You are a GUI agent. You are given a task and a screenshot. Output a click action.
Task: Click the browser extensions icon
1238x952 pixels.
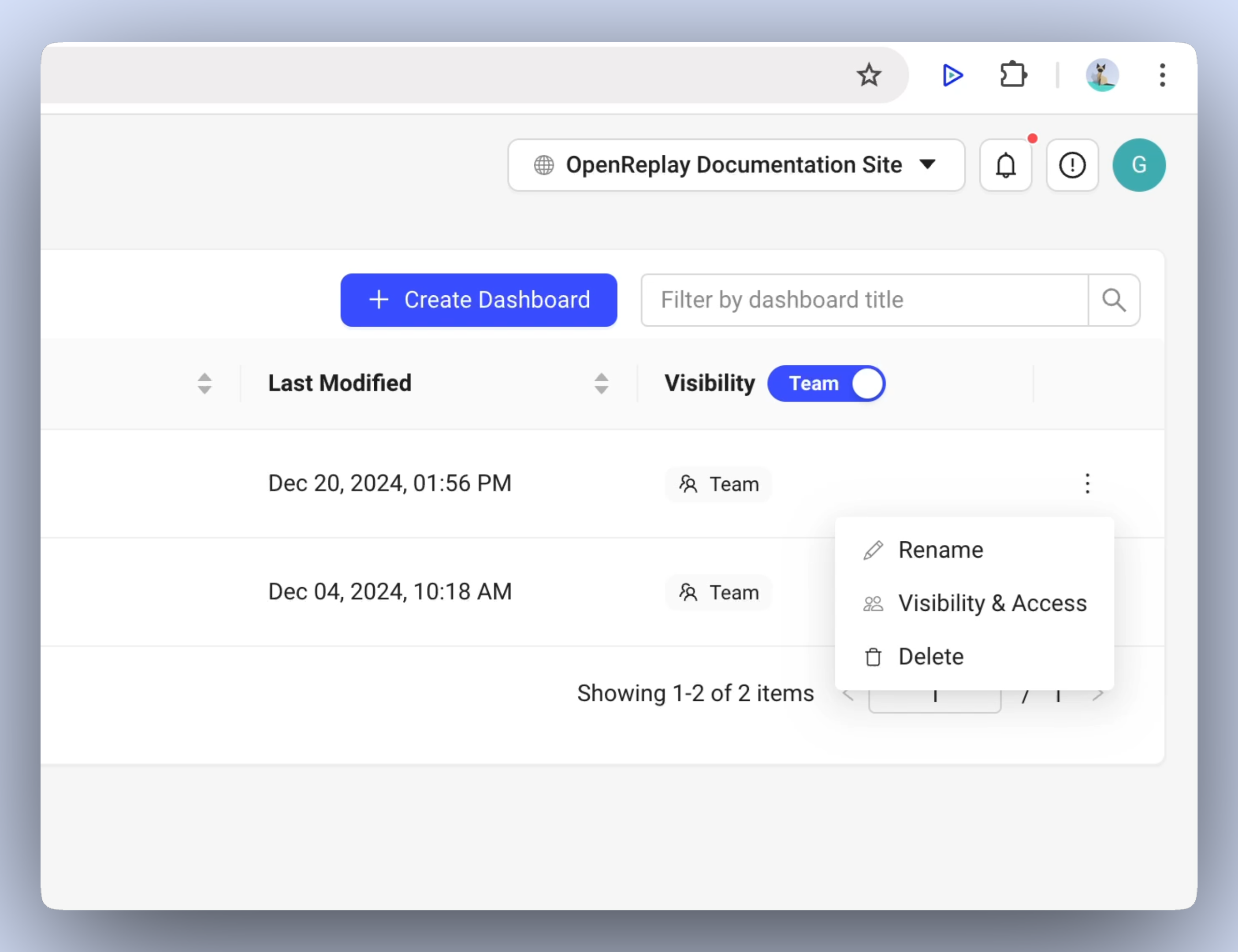click(x=1013, y=74)
